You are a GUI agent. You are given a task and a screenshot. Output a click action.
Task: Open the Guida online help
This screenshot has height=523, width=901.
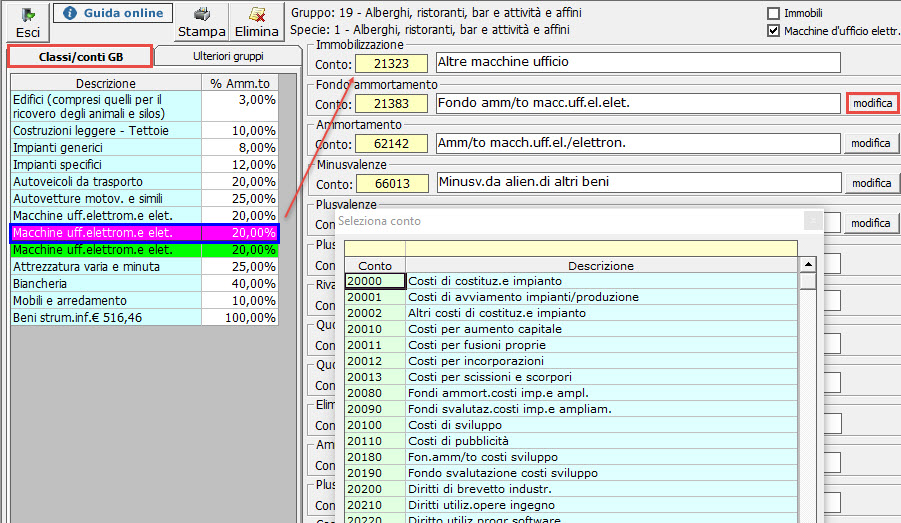pyautogui.click(x=113, y=13)
